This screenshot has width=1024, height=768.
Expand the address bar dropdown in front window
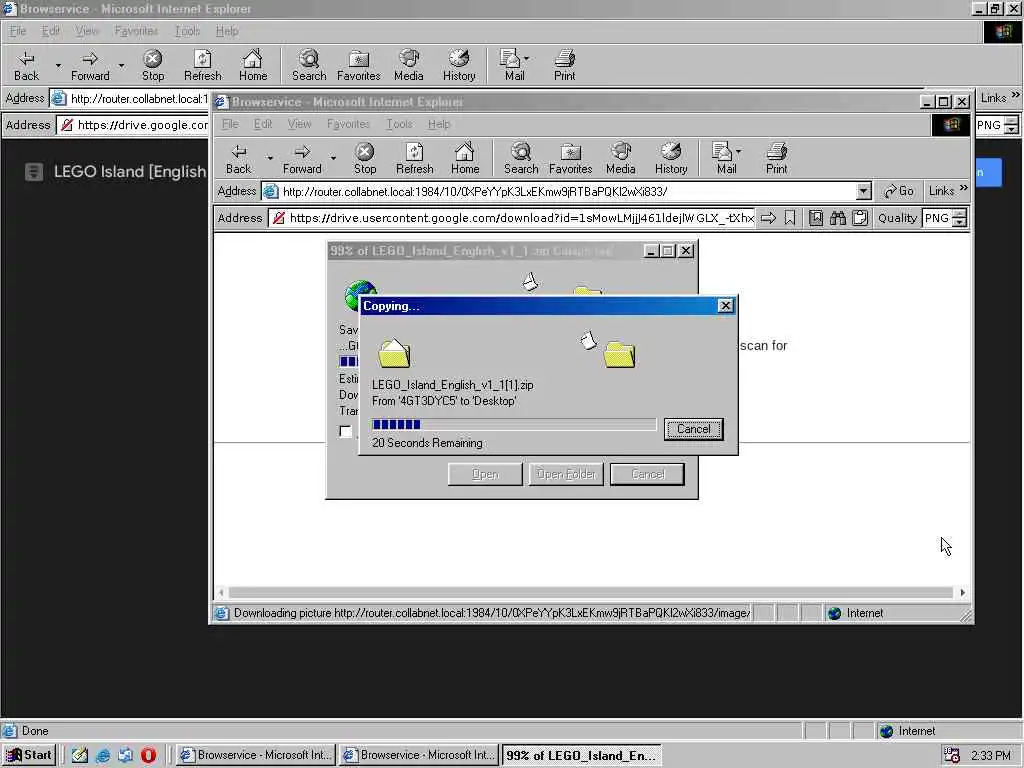tap(863, 191)
